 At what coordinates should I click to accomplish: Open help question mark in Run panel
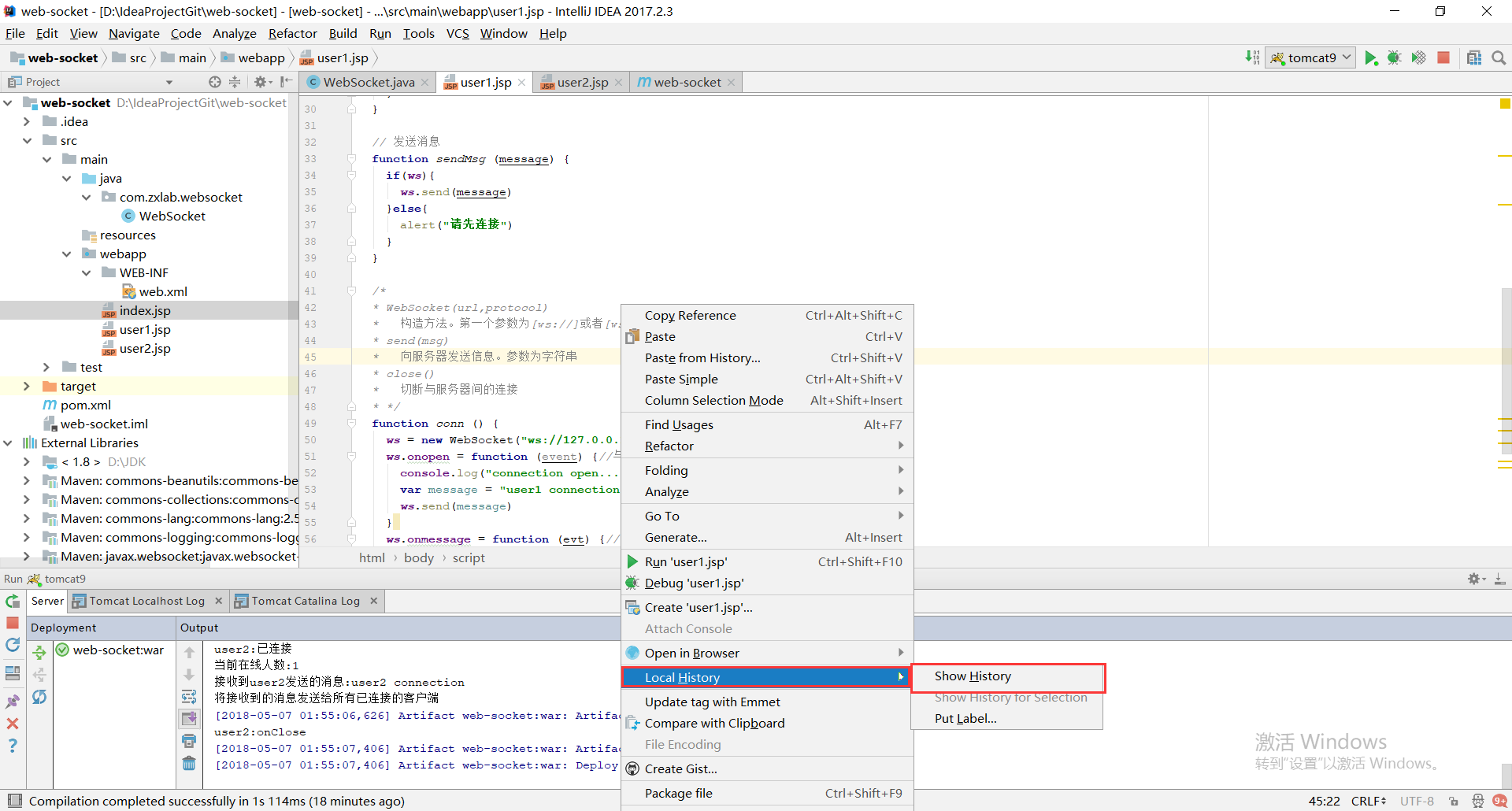pos(13,746)
